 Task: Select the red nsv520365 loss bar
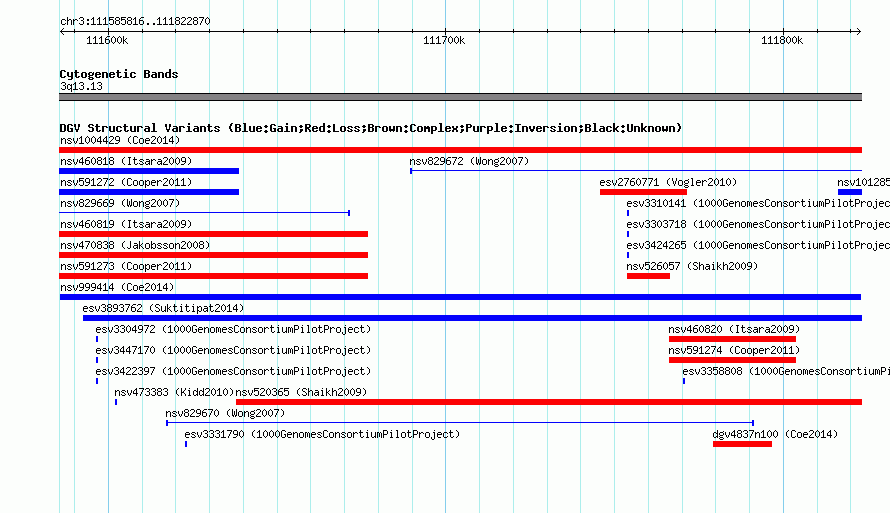click(549, 402)
